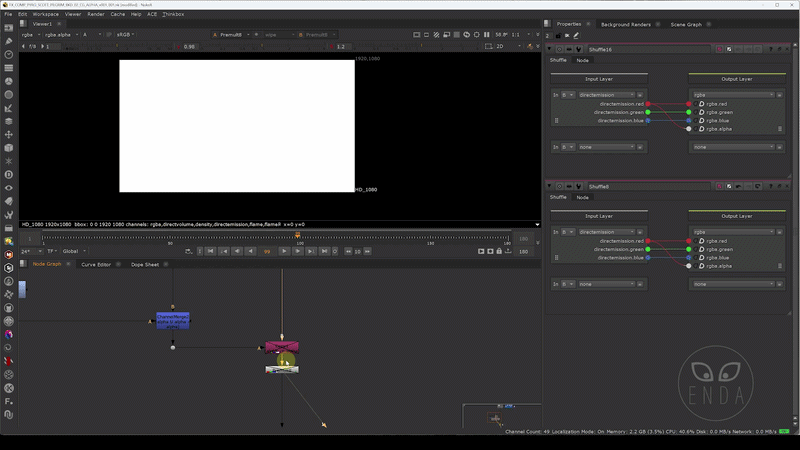Viewport: 800px width, 450px height.
Task: Open the Render menu
Action: coord(95,14)
